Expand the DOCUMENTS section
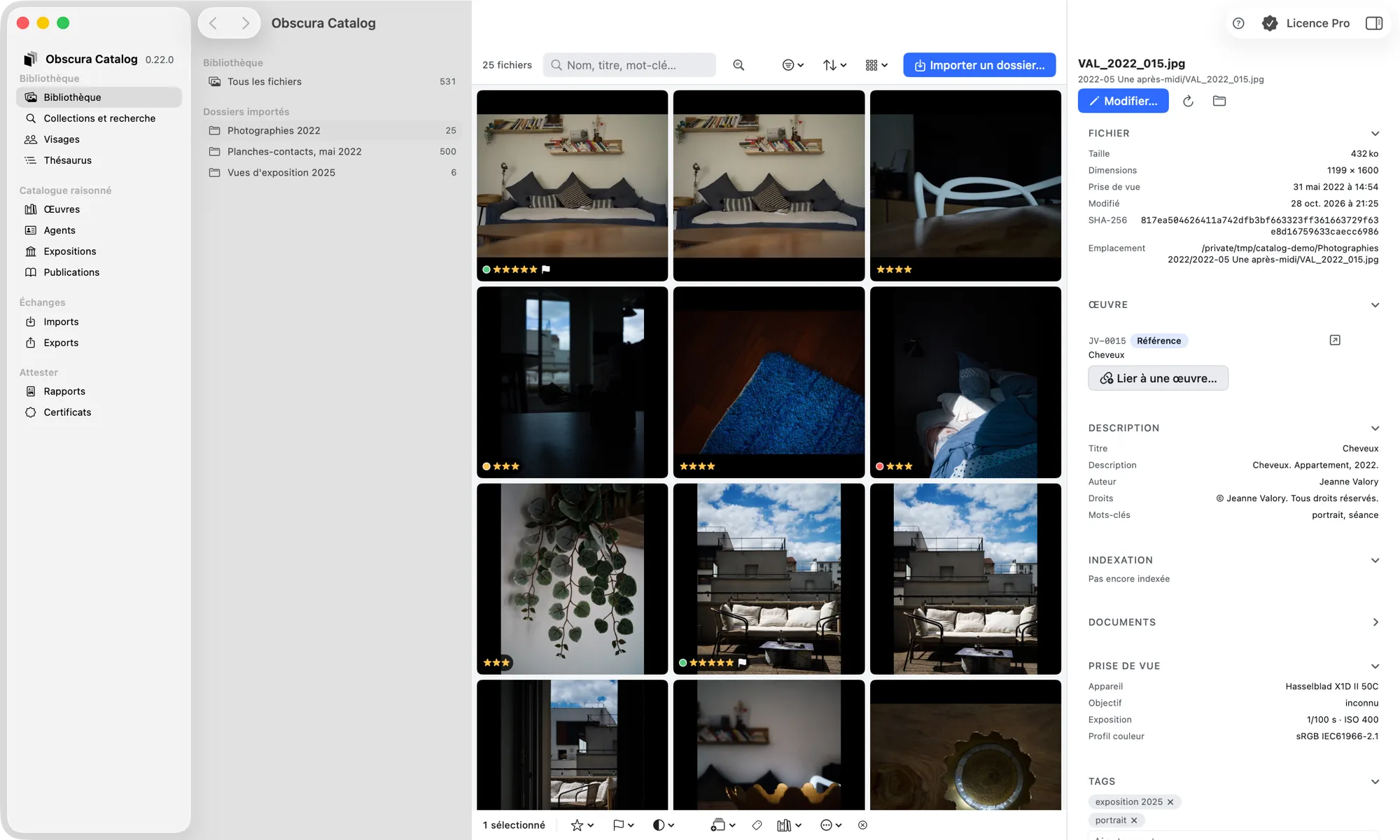Viewport: 1400px width, 840px height. pos(1375,622)
